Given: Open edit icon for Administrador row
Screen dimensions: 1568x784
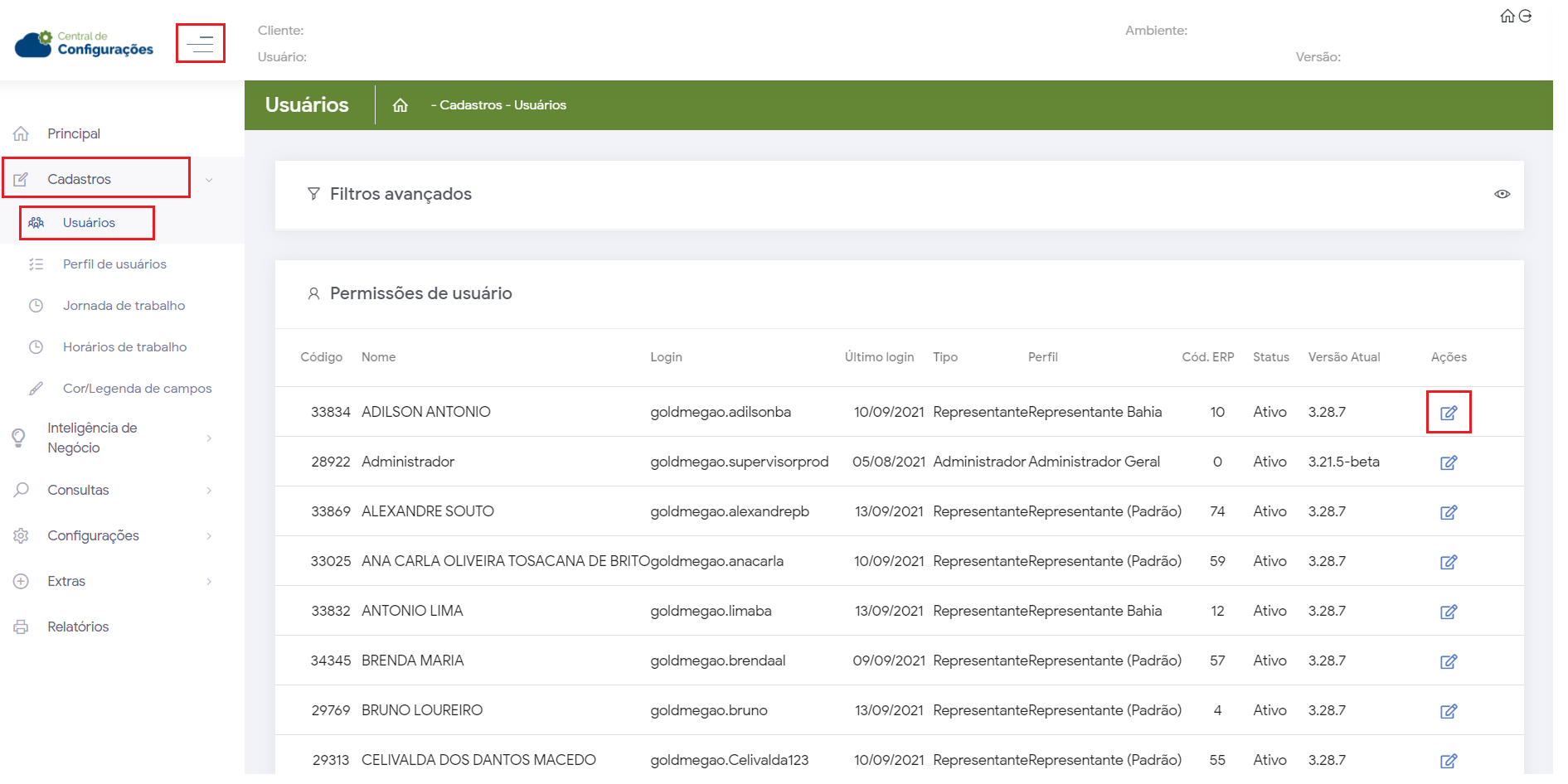Looking at the screenshot, I should point(1448,462).
